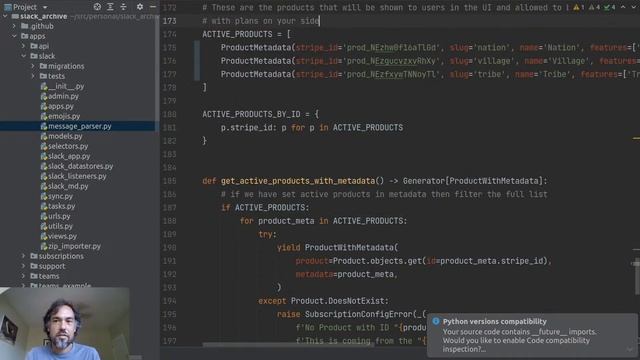Open Project panel gear settings
The width and height of the screenshot is (640, 360).
(140, 7)
